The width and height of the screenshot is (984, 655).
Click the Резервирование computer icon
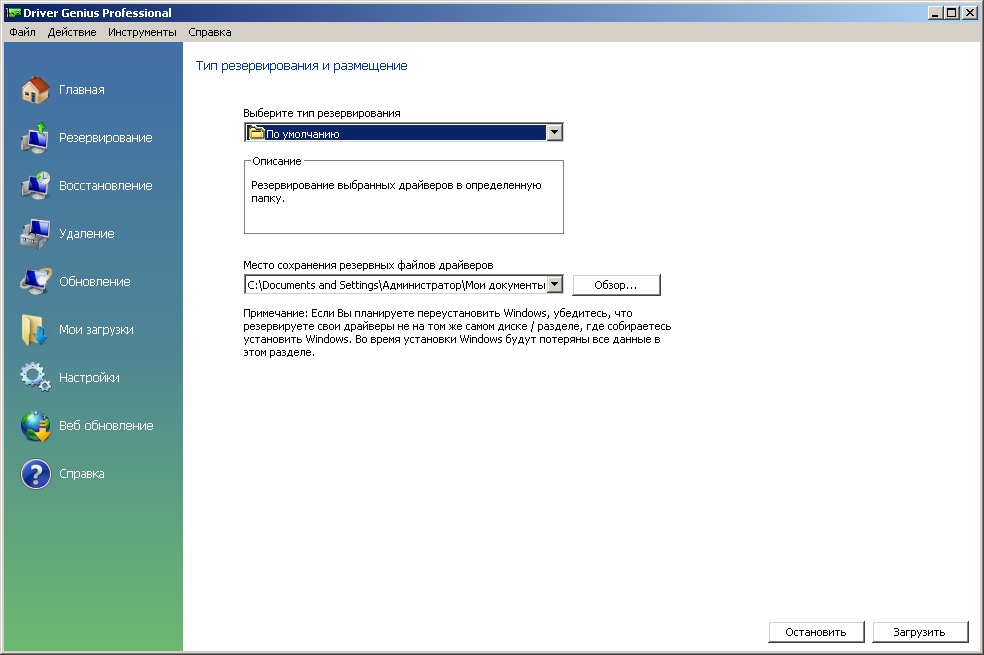[x=35, y=138]
